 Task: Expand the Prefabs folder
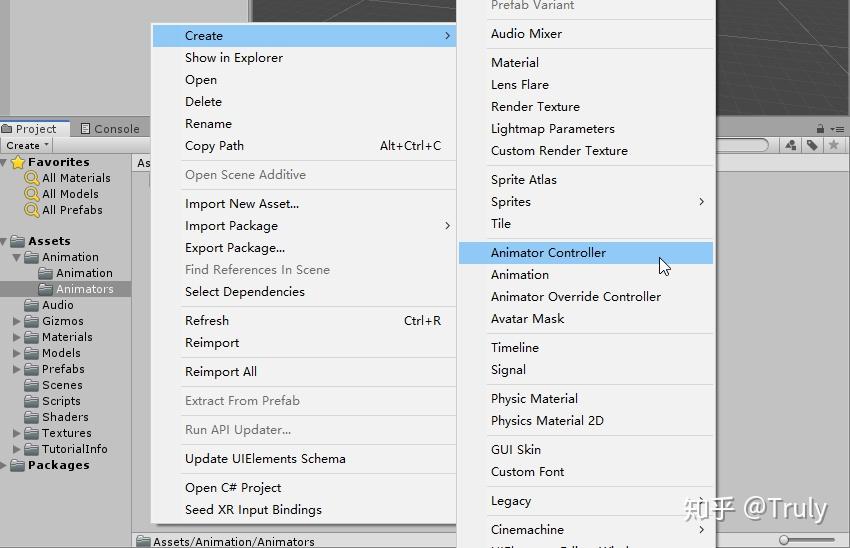17,369
